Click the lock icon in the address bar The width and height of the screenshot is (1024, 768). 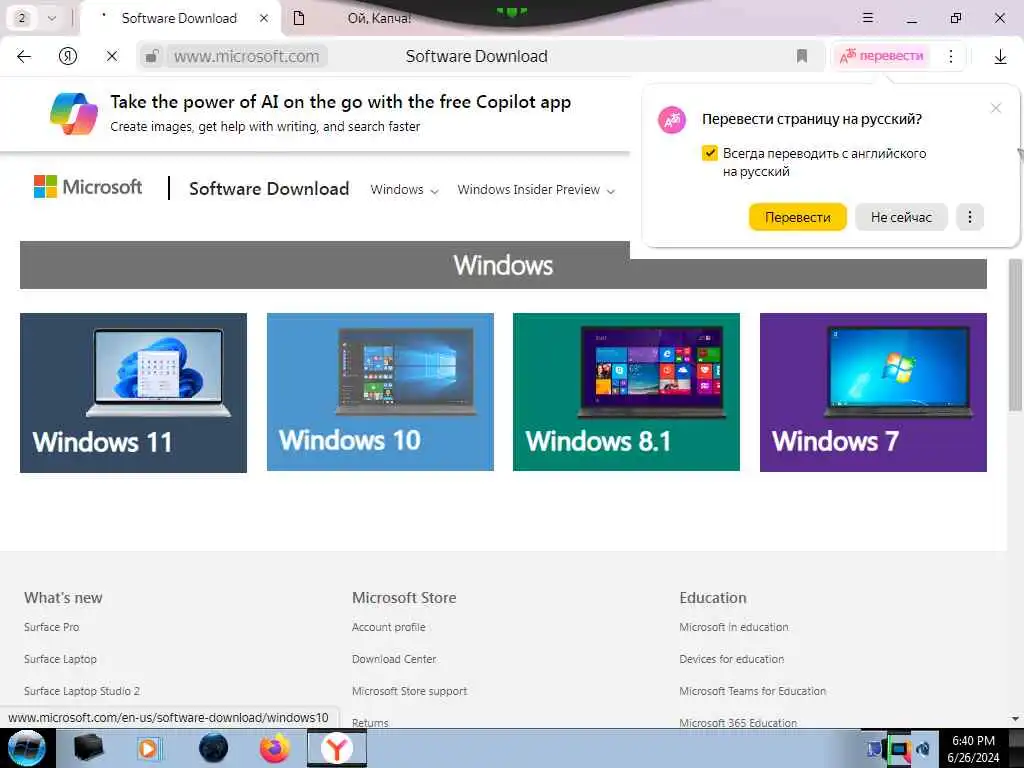tap(152, 56)
